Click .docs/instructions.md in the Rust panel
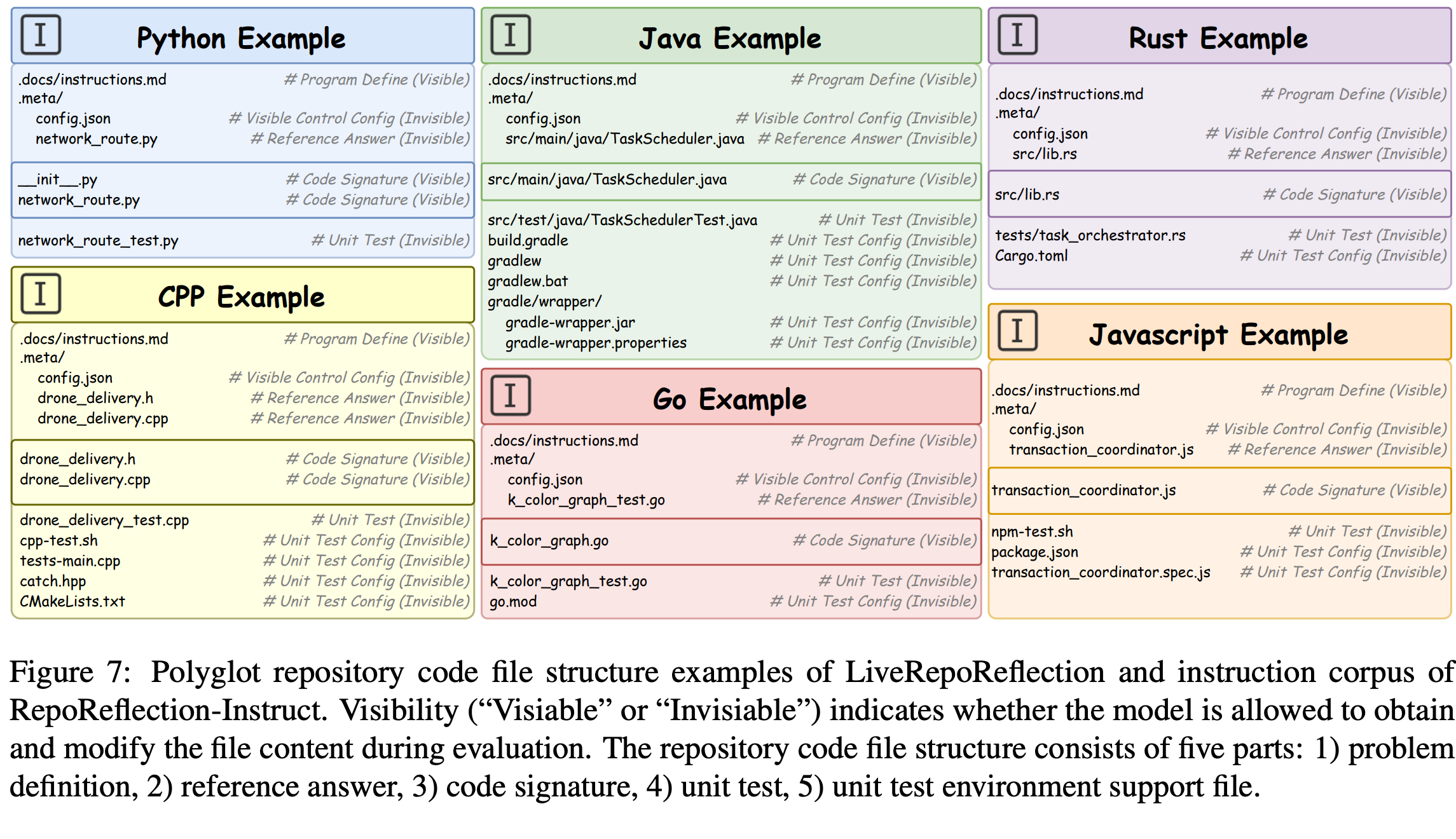Viewport: 1456px width, 839px height. coord(1069,95)
